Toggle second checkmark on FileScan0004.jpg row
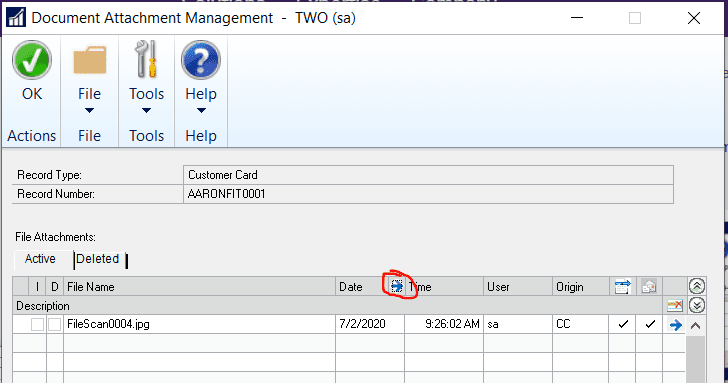This screenshot has height=383, width=728. 650,324
